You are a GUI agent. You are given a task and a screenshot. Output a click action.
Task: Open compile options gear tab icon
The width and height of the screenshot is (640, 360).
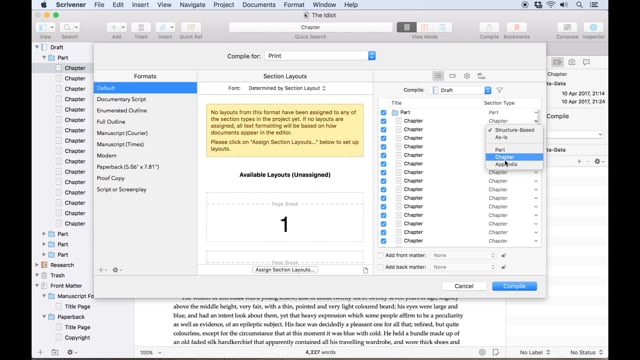(467, 76)
